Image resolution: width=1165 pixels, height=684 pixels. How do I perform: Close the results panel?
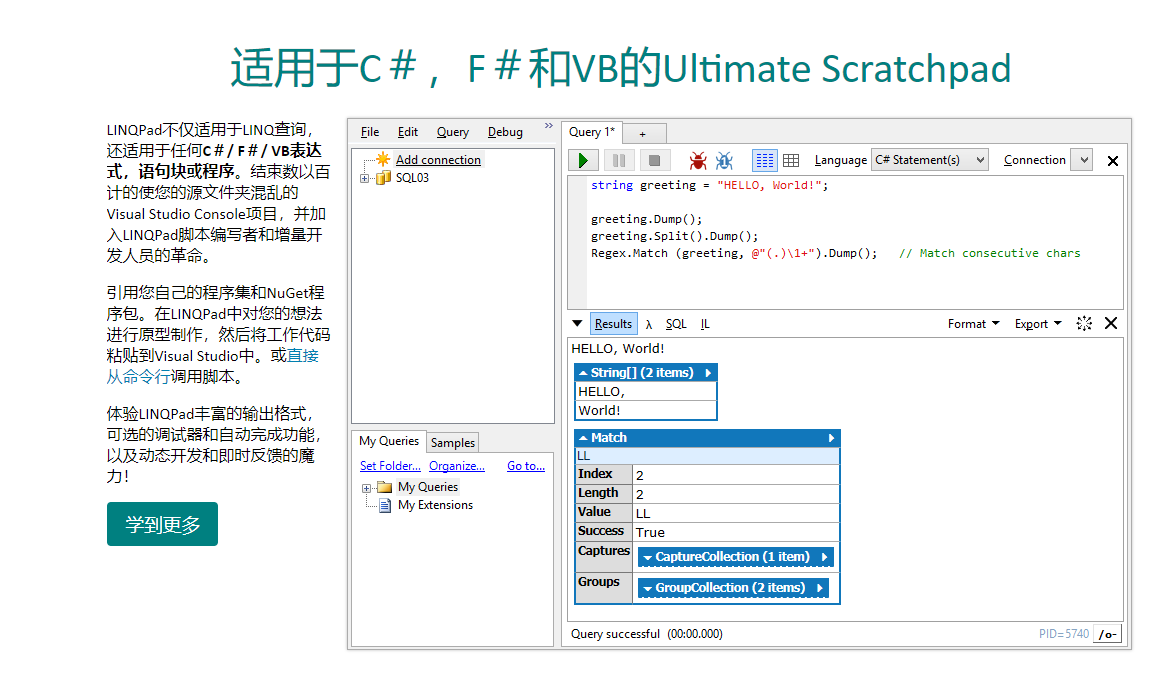click(x=1111, y=323)
